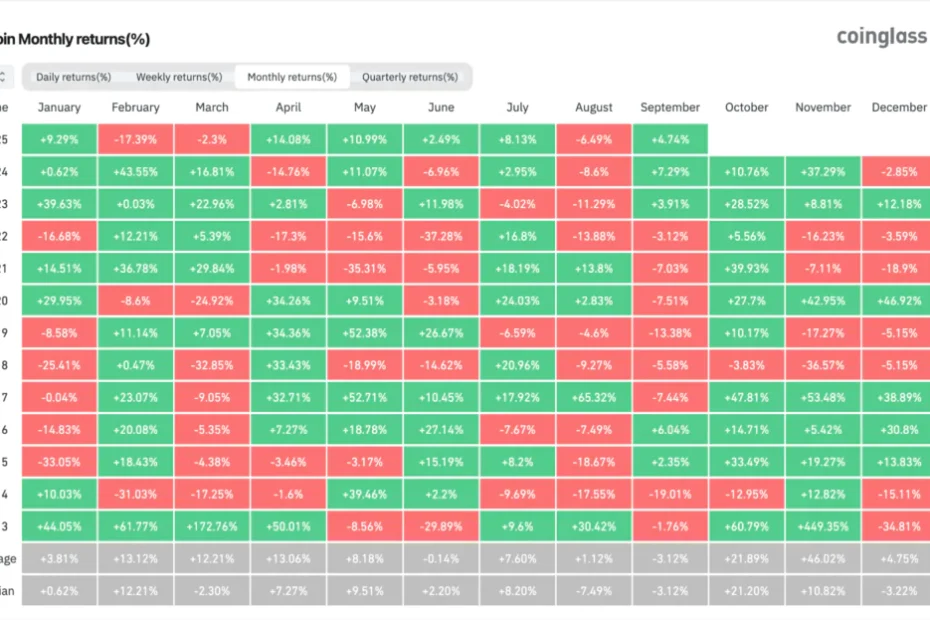Switch to the Daily returns(%) tab

coord(73,77)
